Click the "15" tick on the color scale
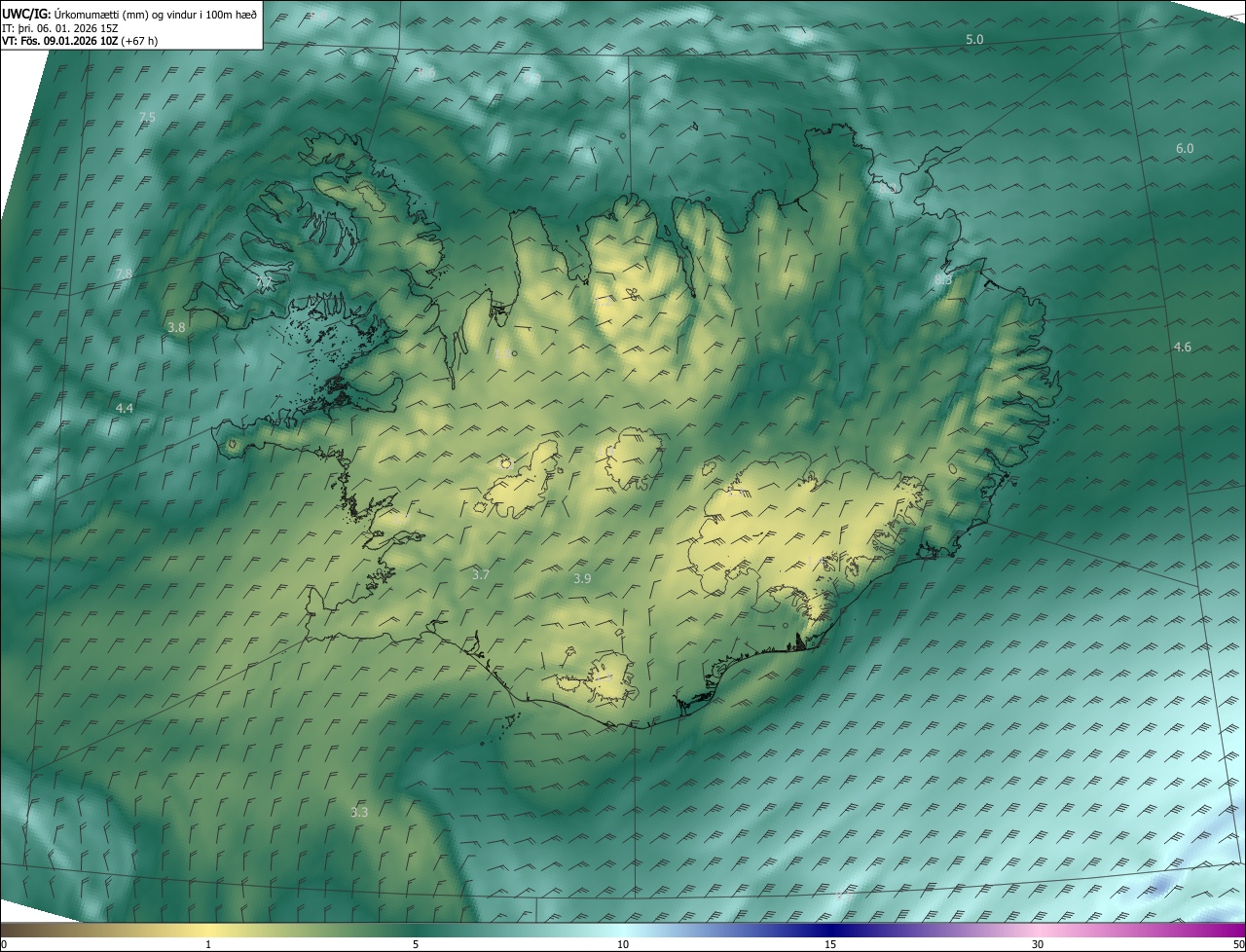The height and width of the screenshot is (952, 1246). (x=830, y=944)
